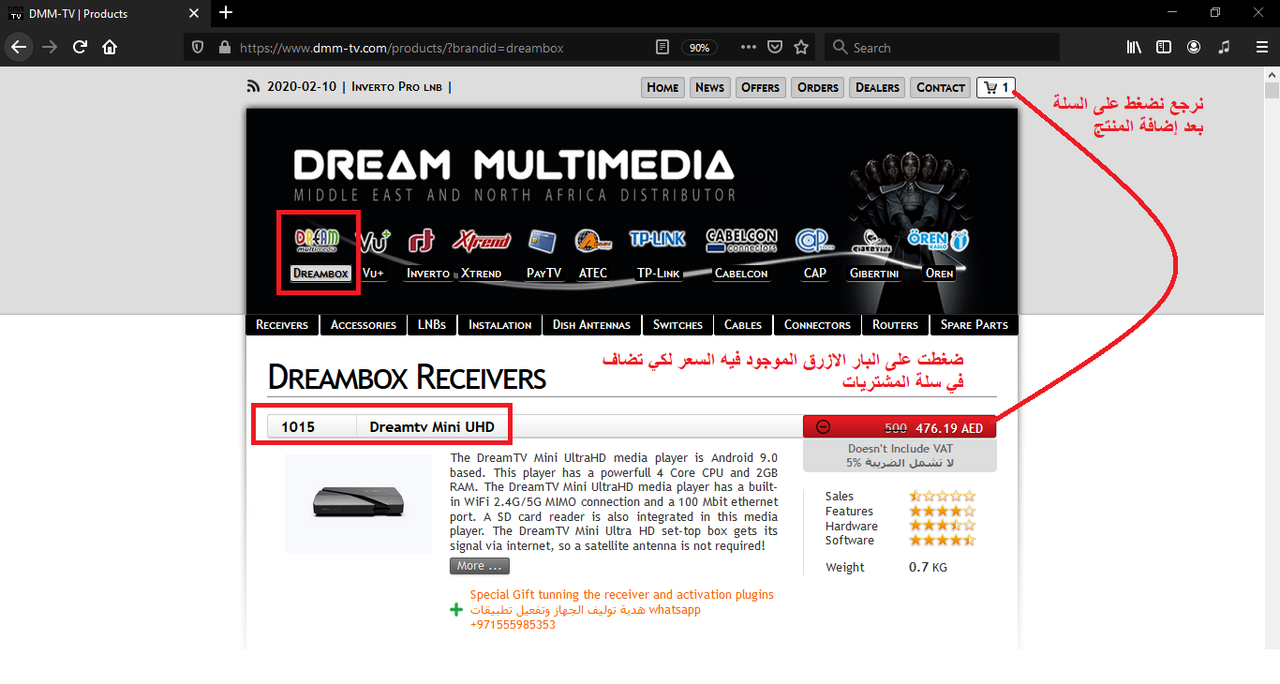This screenshot has width=1280, height=684.
Task: Toggle reader view for page
Action: [662, 47]
